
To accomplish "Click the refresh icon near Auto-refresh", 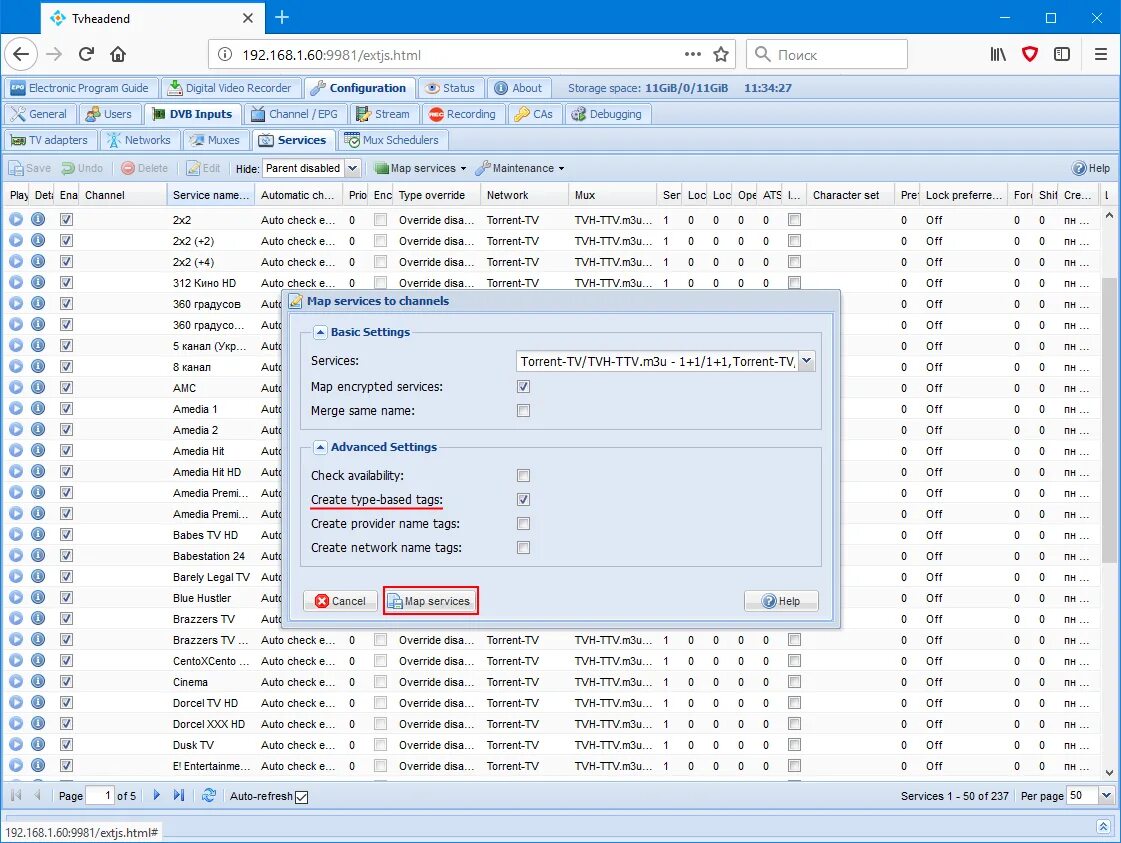I will [x=208, y=796].
